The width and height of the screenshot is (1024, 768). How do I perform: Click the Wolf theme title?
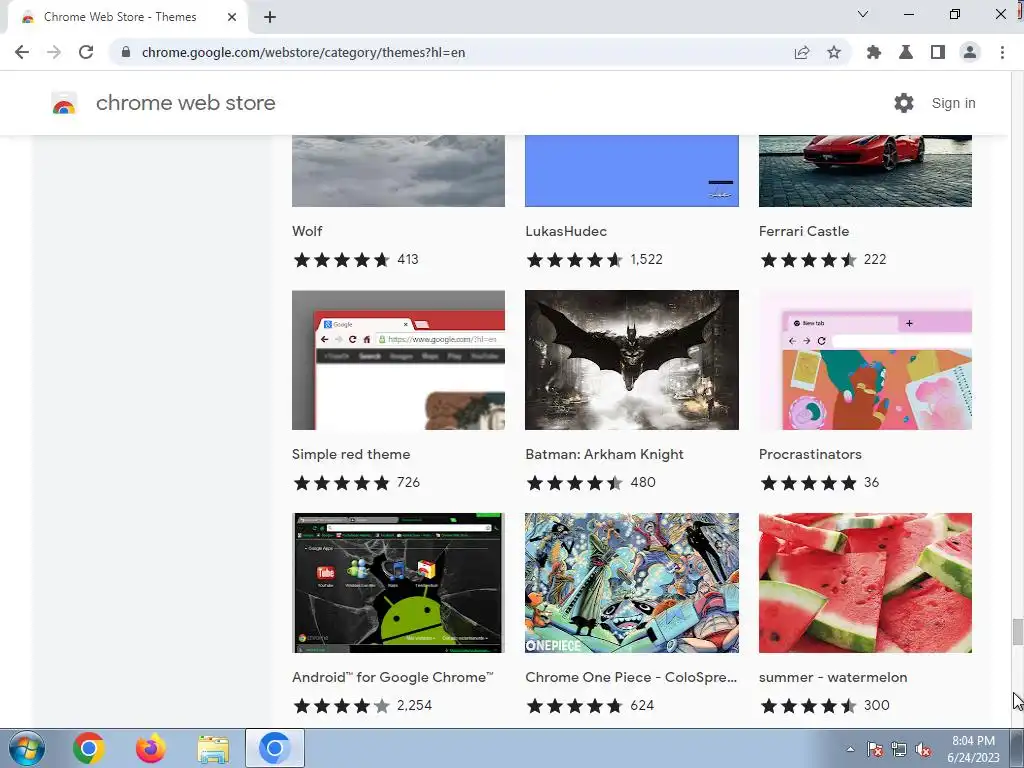[307, 231]
